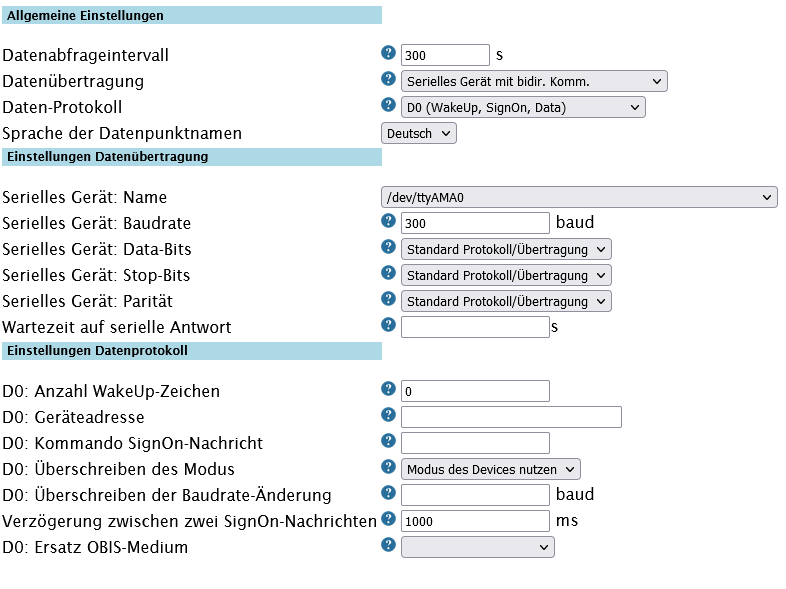Screen dimensions: 786x589
Task: Open the Datenübertragung dropdown
Action: coord(534,81)
